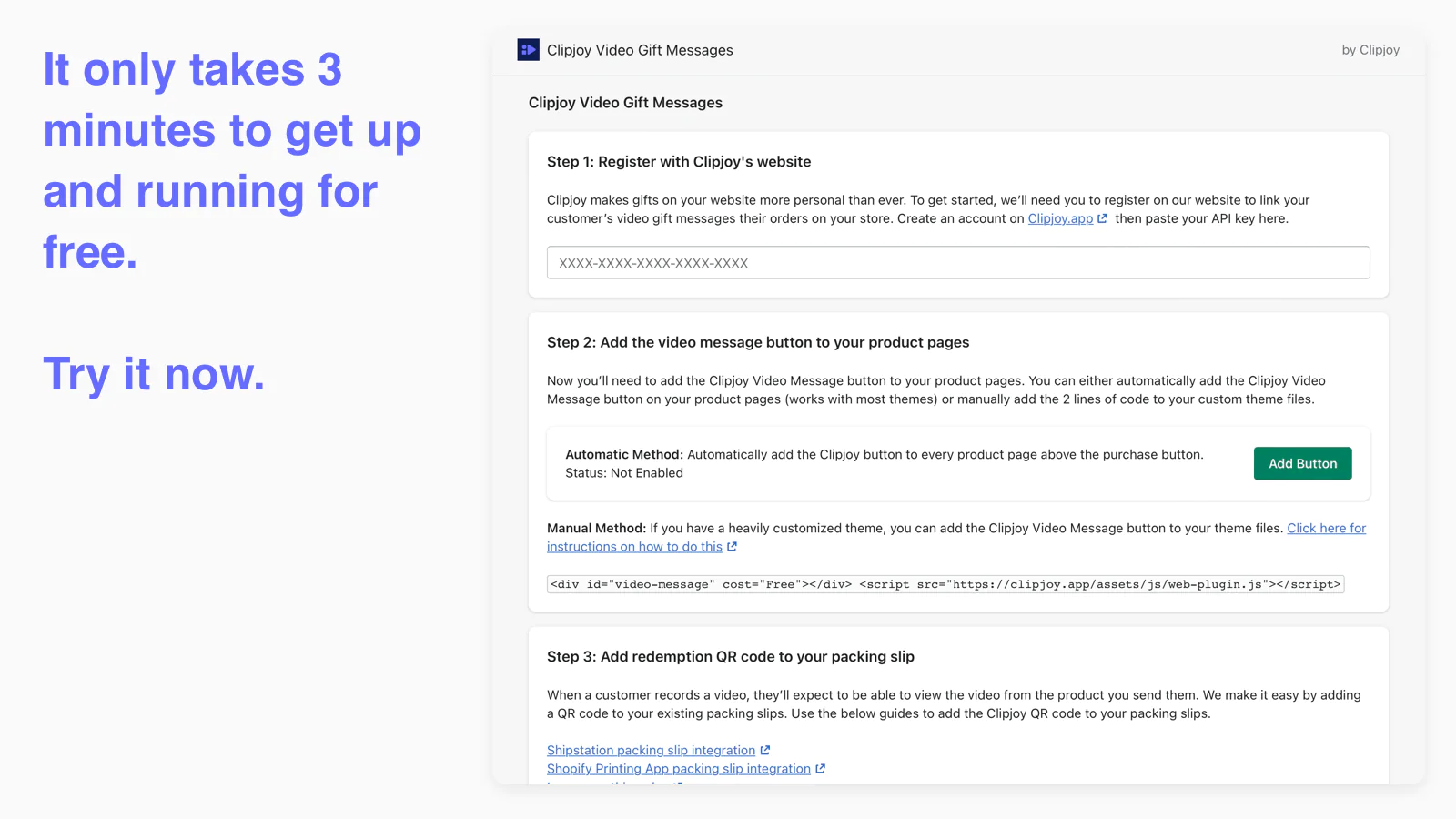Click the 'Try it now.' promo text
The image size is (1456, 819).
[x=154, y=374]
